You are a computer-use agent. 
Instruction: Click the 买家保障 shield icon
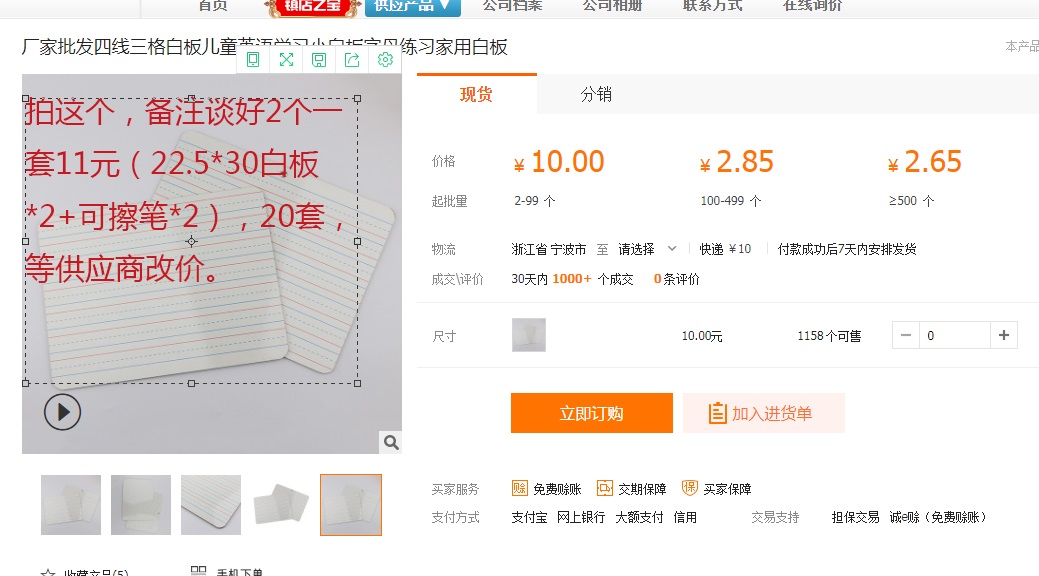(690, 489)
